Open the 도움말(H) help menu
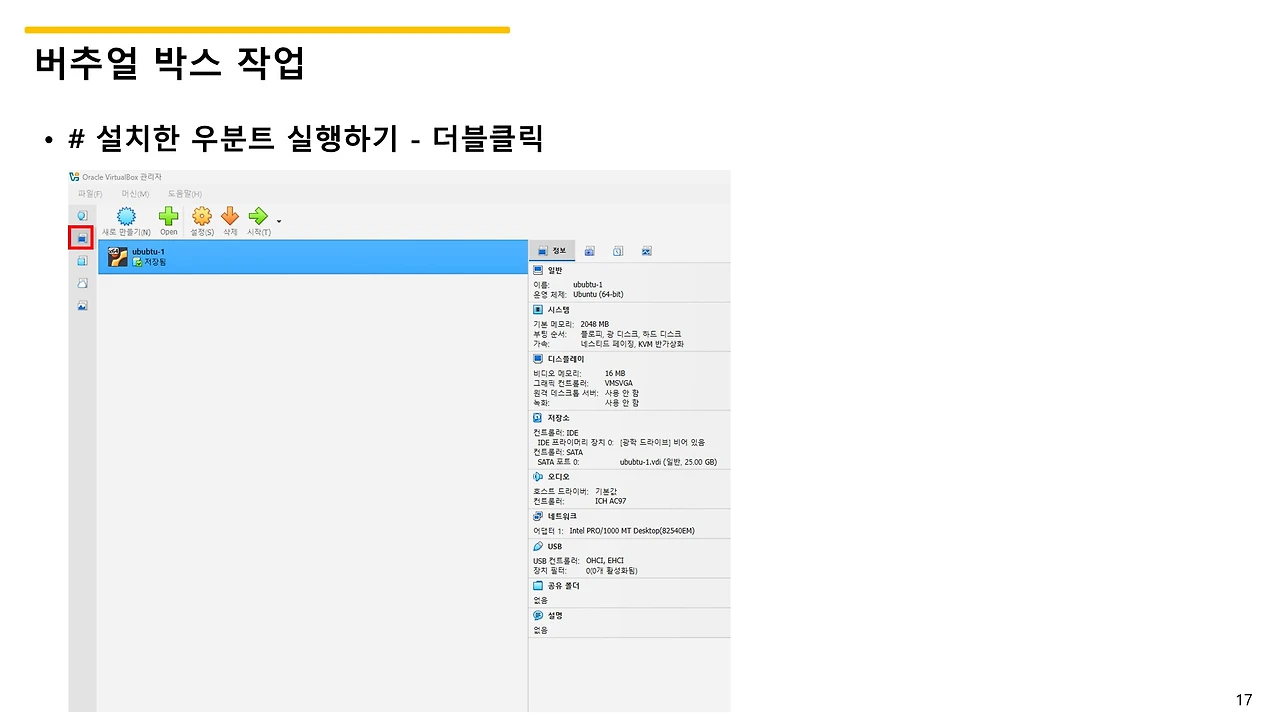Image resolution: width=1280 pixels, height=720 pixels. [x=183, y=194]
